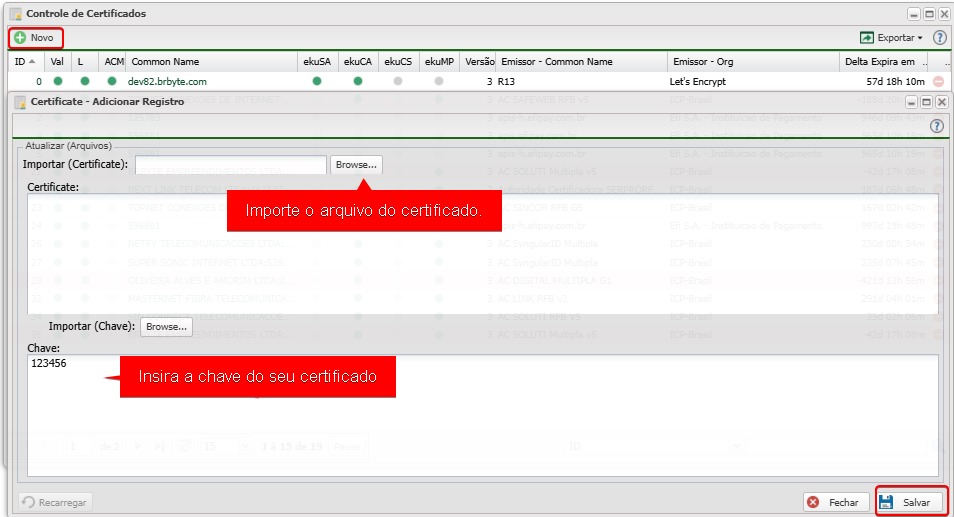This screenshot has width=954, height=517.
Task: Click red remove icon on dev82.brbyte.com row
Action: tap(938, 81)
